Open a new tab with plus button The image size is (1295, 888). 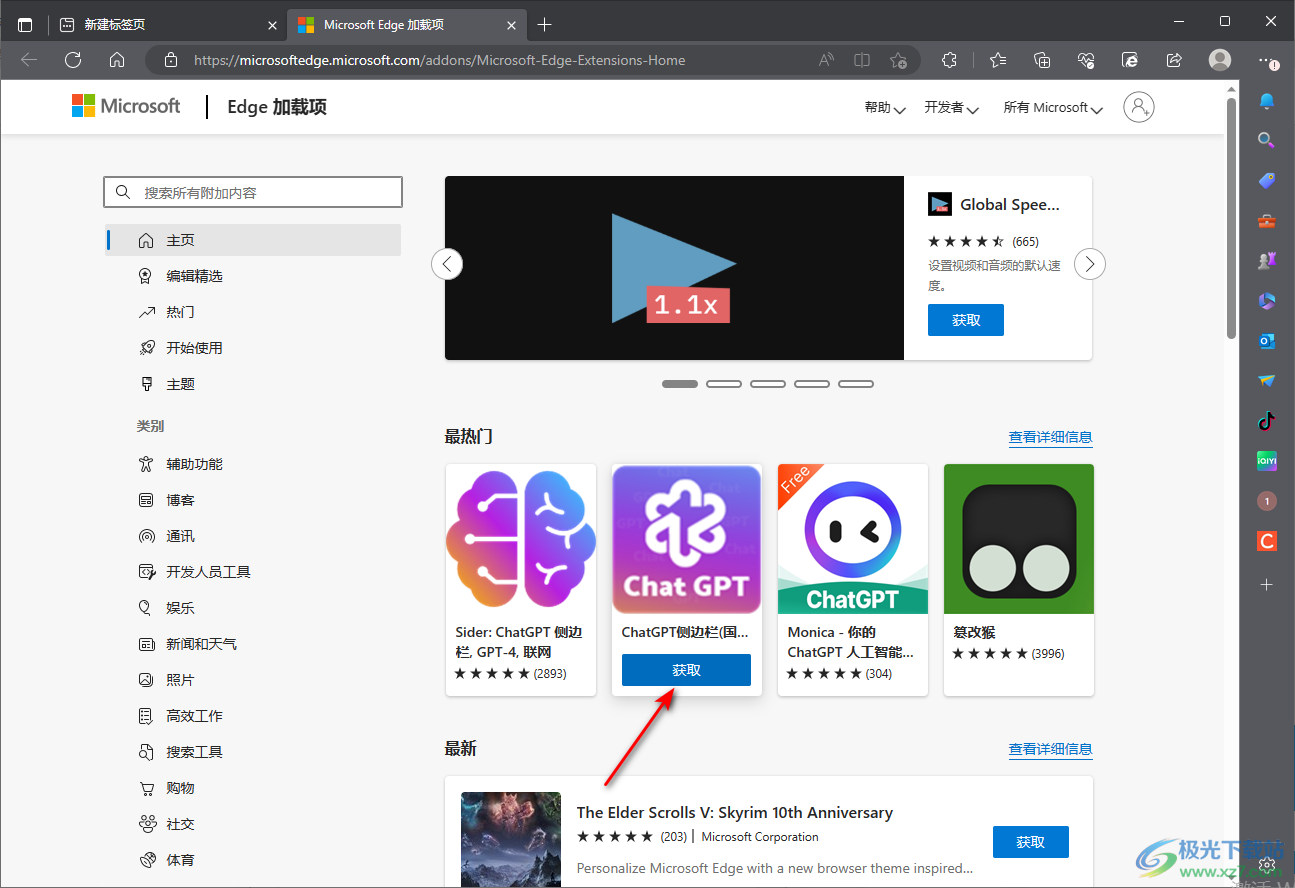click(x=544, y=24)
